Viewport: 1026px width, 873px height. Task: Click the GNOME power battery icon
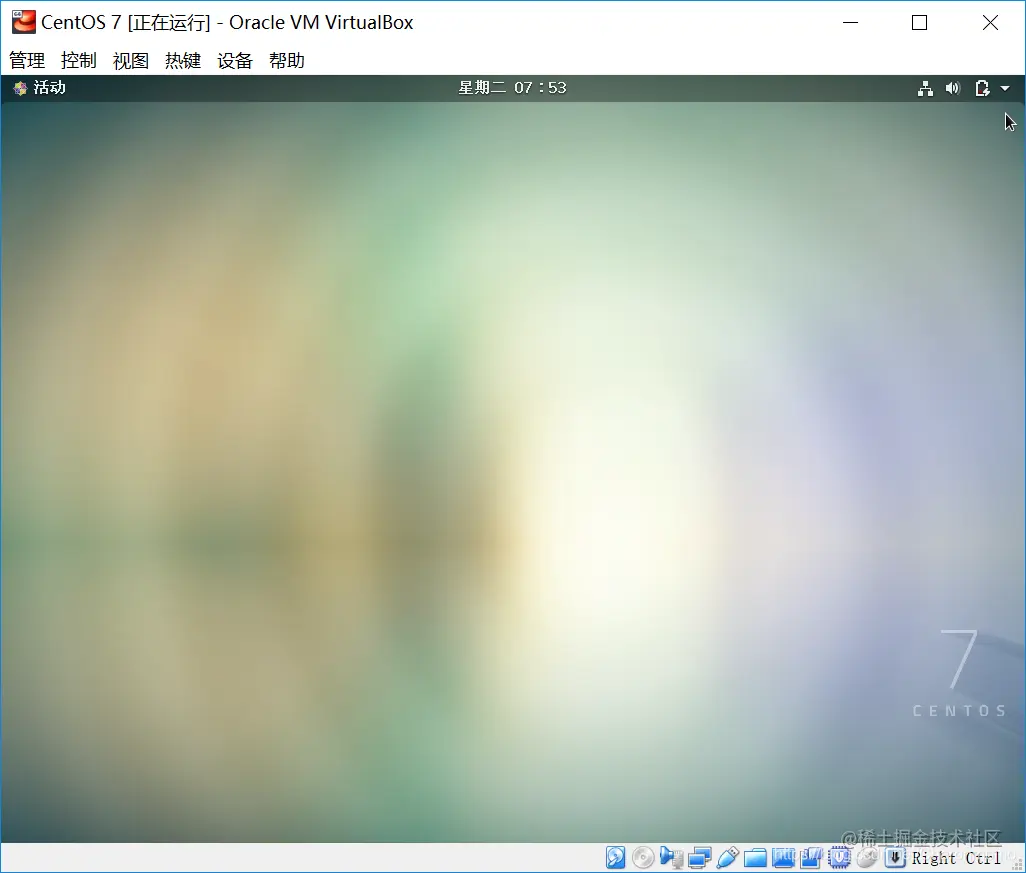click(982, 88)
